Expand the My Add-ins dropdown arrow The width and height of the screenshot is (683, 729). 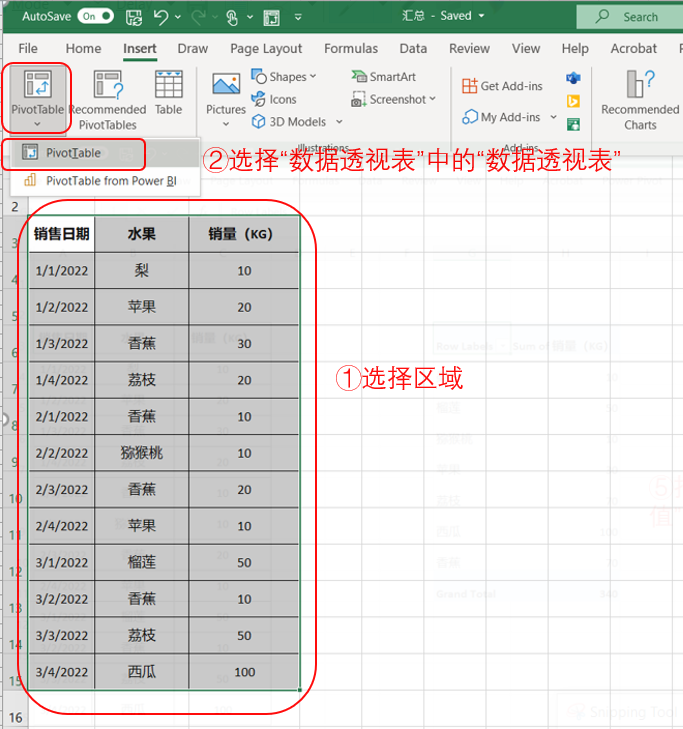553,117
